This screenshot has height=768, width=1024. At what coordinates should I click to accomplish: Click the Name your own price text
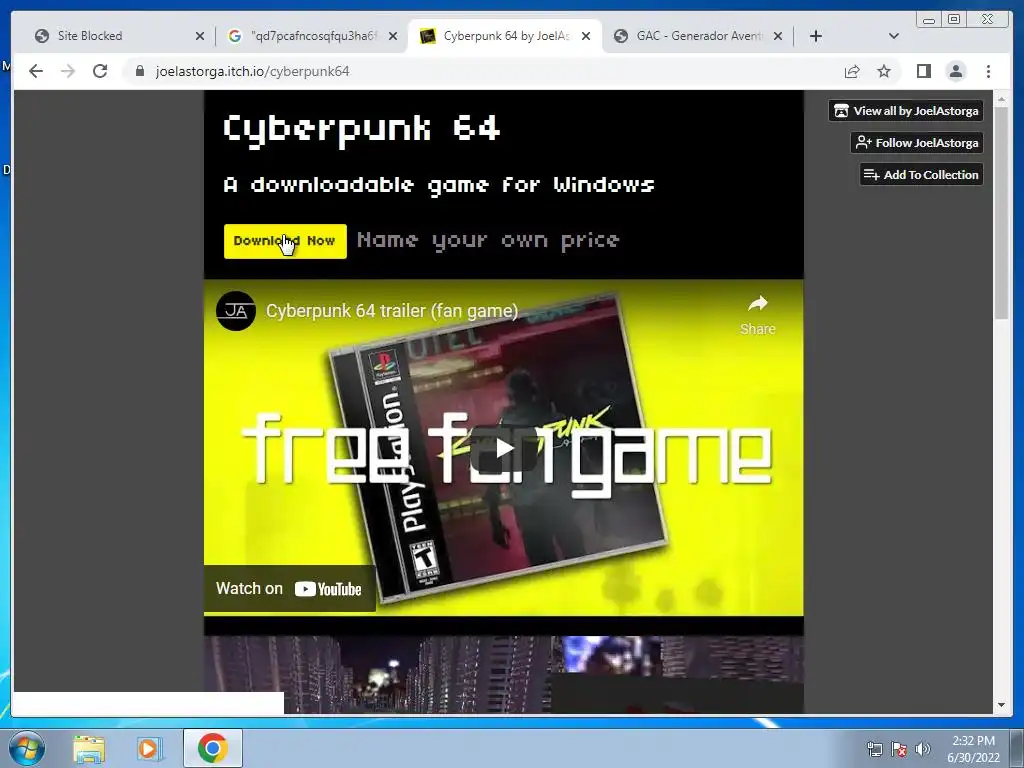[x=488, y=241]
